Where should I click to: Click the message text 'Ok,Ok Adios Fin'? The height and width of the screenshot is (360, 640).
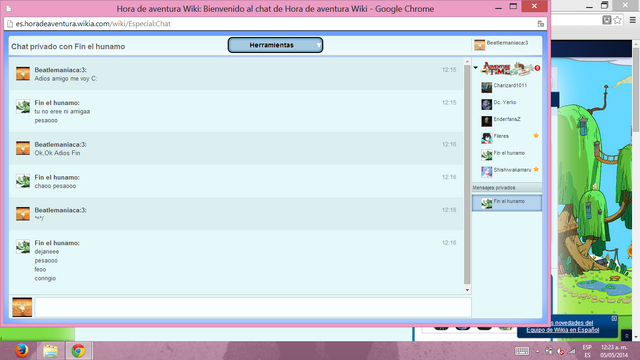point(57,153)
